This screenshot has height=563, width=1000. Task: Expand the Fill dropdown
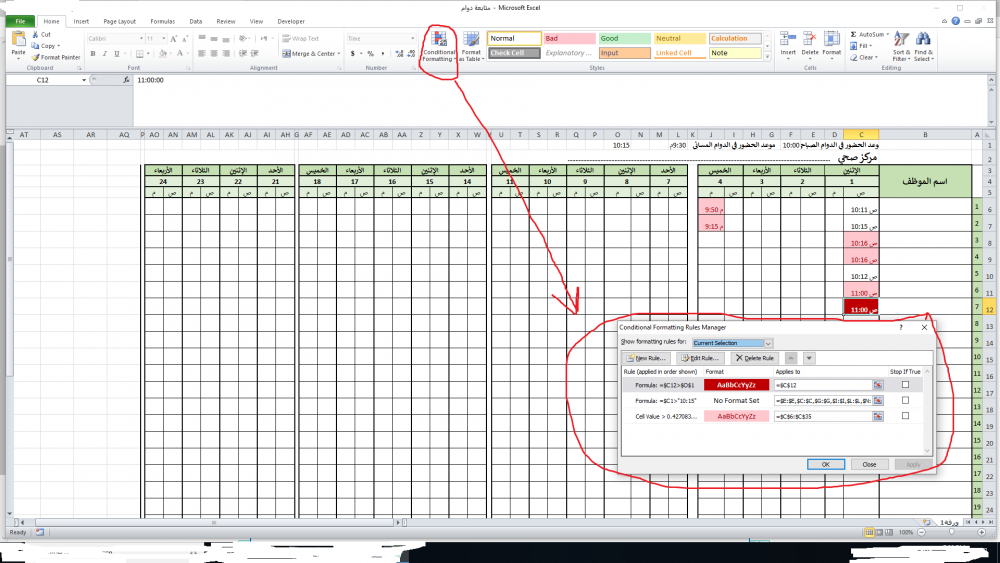point(871,46)
